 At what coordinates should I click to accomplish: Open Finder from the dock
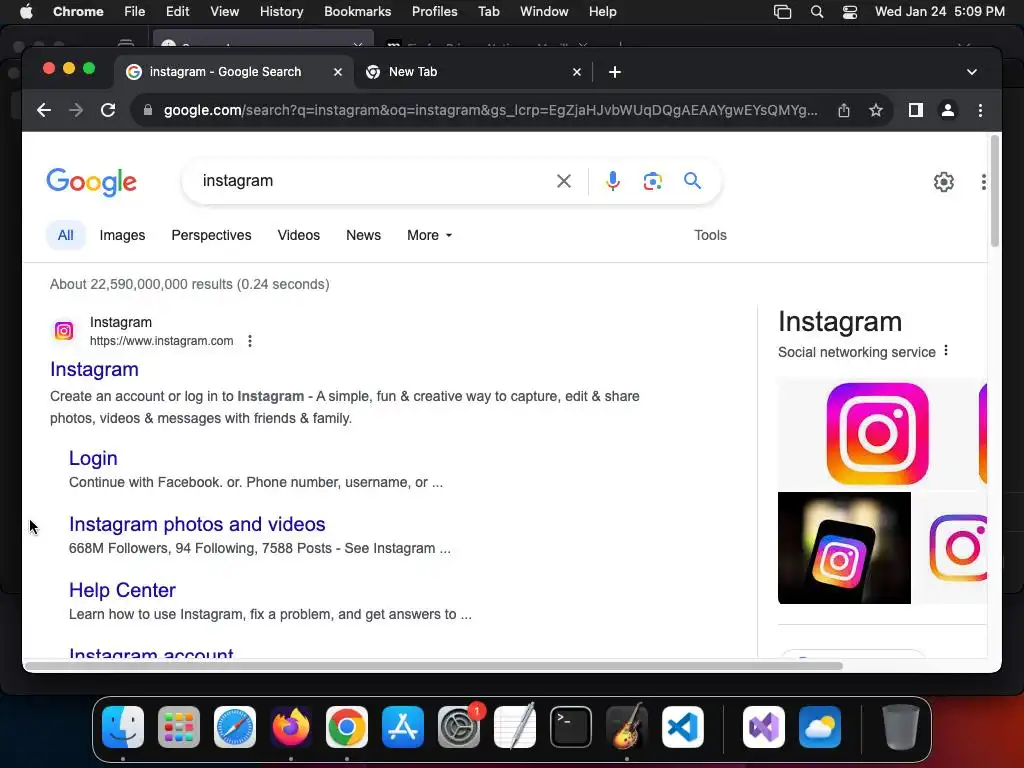click(x=123, y=727)
